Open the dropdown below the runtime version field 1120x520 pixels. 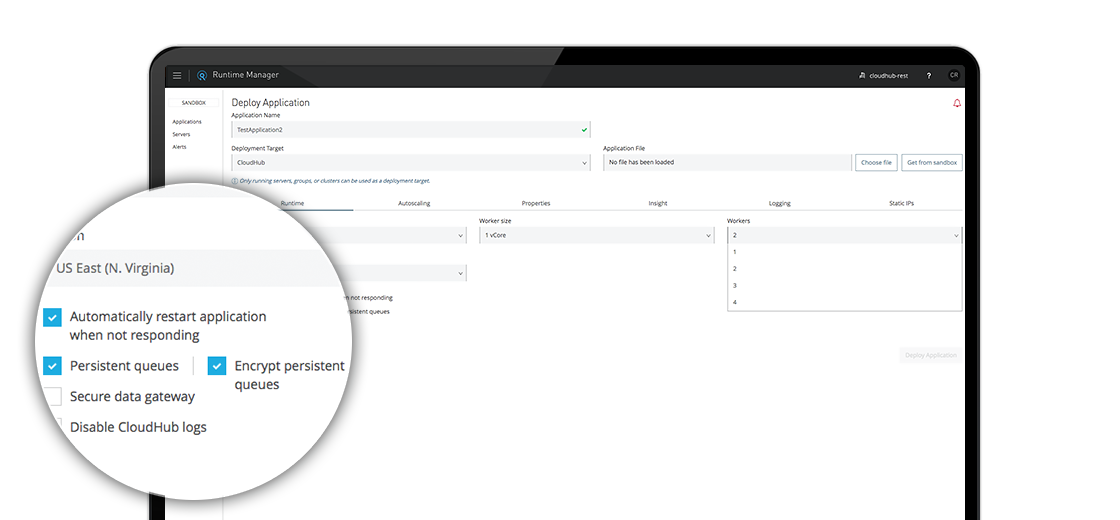pyautogui.click(x=460, y=273)
